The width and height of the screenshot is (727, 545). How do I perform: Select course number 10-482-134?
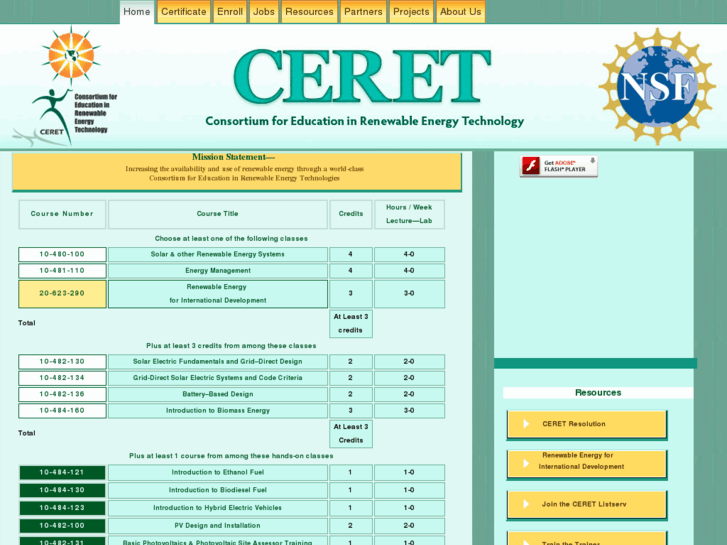pos(62,378)
